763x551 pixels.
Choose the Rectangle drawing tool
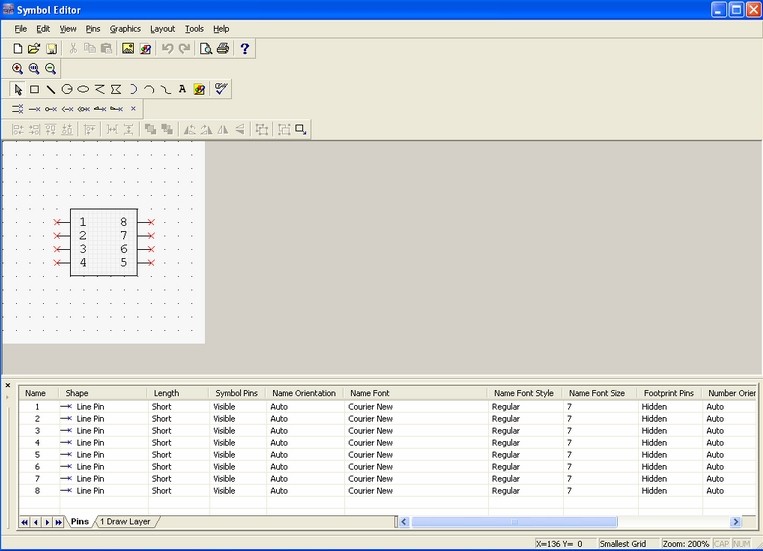click(34, 90)
